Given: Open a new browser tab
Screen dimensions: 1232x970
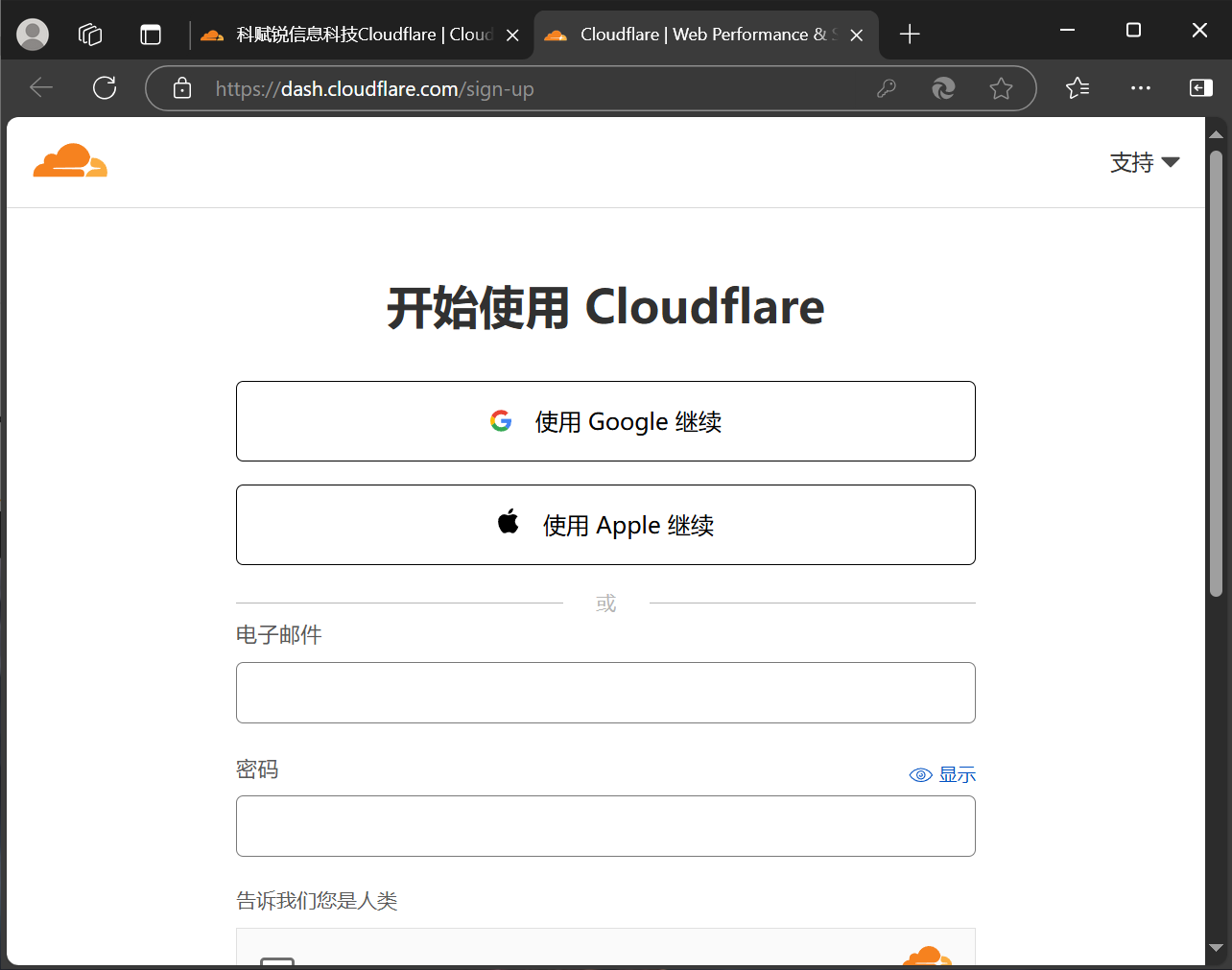Looking at the screenshot, I should coord(910,35).
